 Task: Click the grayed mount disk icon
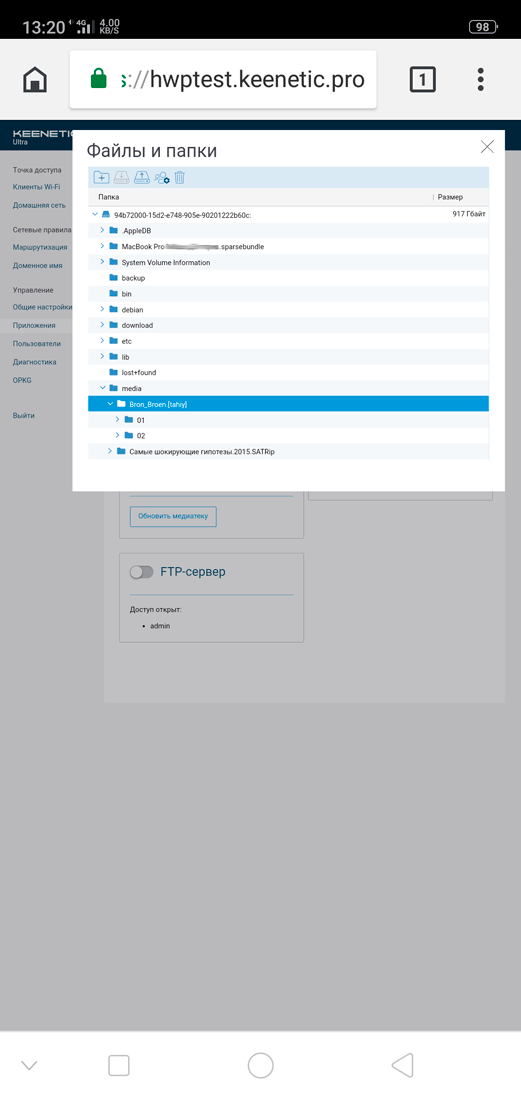point(121,177)
